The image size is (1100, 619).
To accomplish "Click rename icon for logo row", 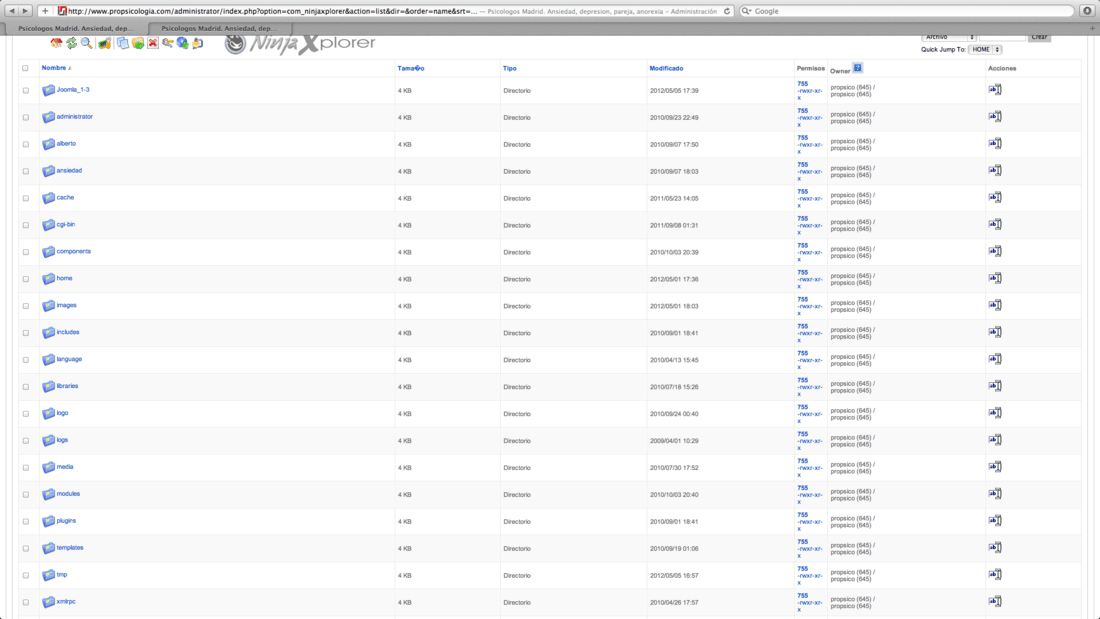I will click(995, 413).
